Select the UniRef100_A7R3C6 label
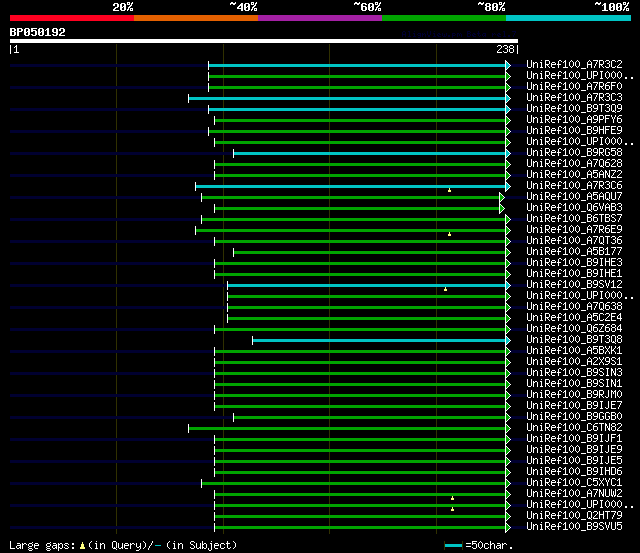 pos(574,186)
